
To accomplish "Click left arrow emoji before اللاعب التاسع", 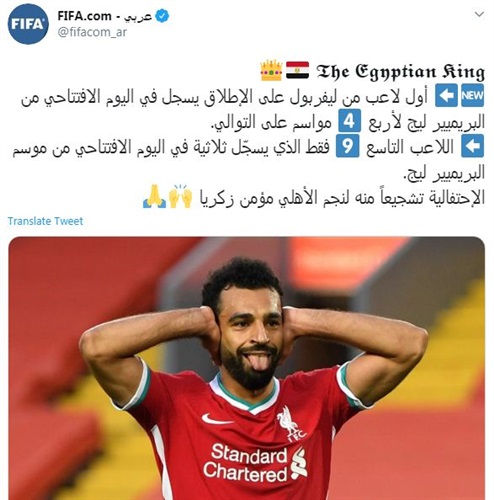I will [472, 146].
